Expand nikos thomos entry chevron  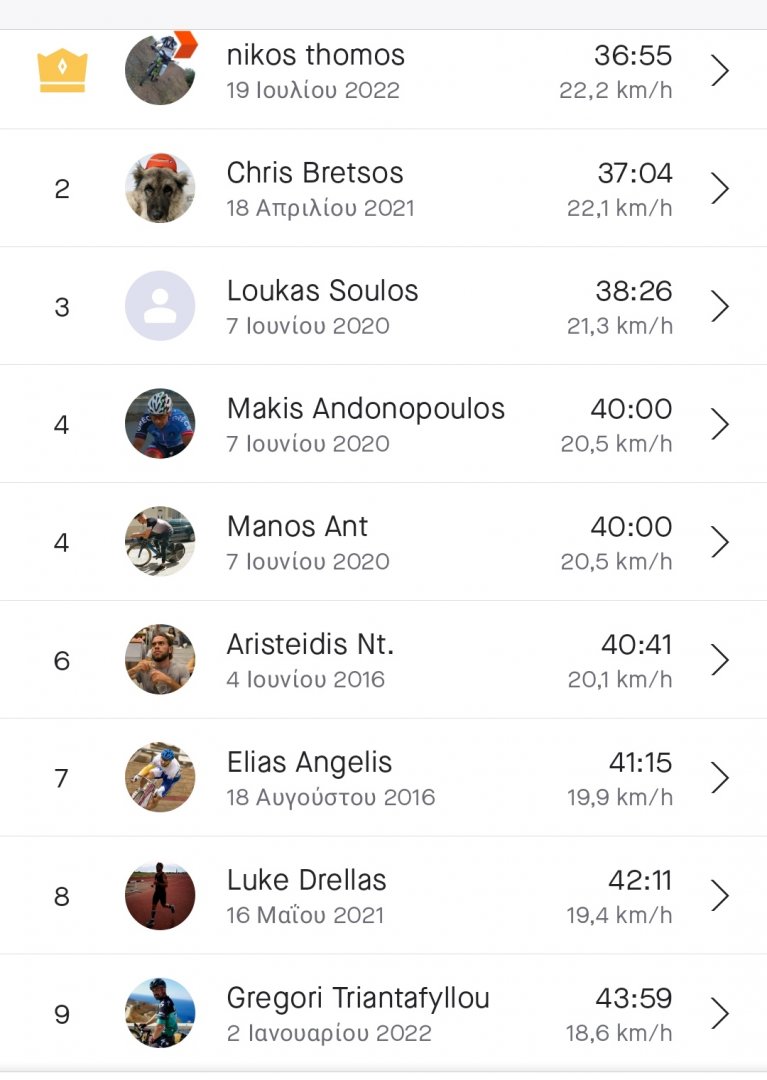(720, 71)
